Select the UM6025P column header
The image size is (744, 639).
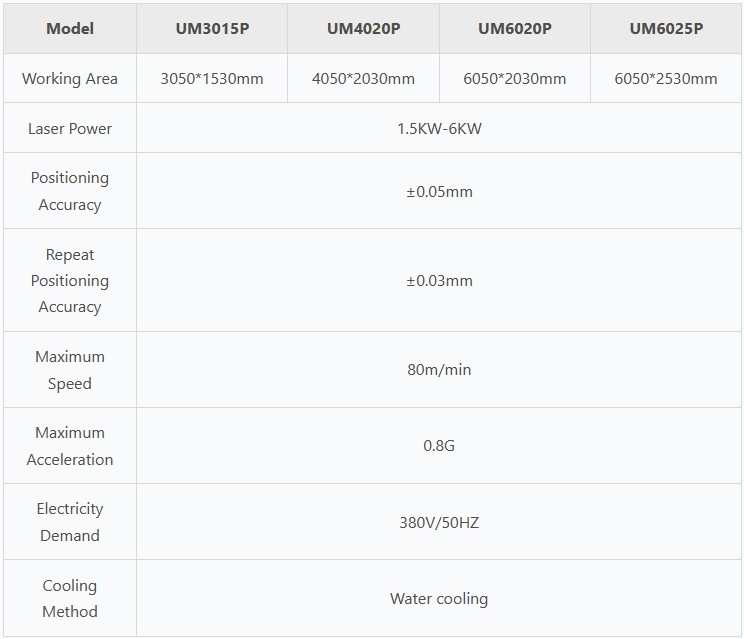tap(666, 28)
